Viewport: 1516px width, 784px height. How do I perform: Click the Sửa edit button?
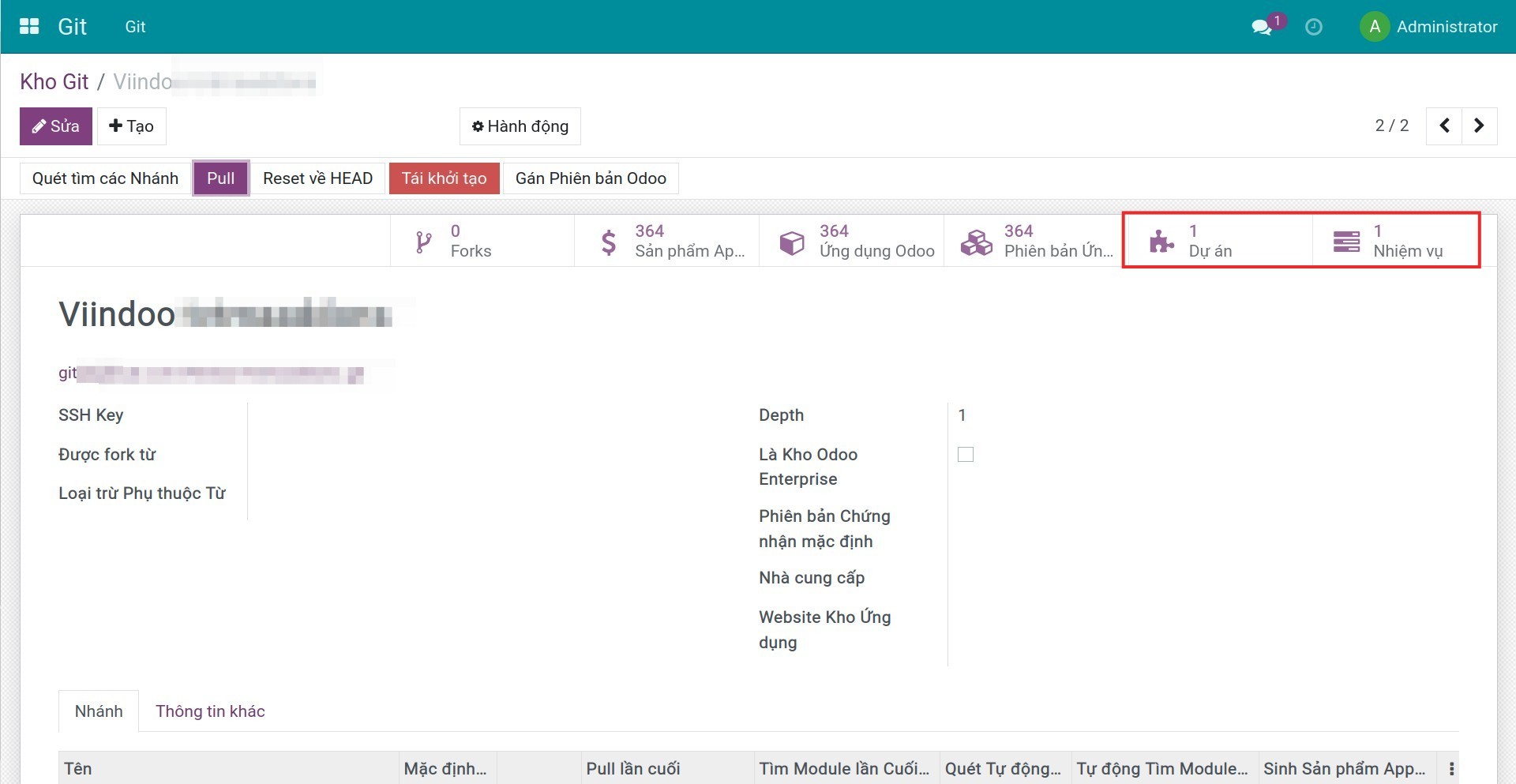tap(56, 126)
